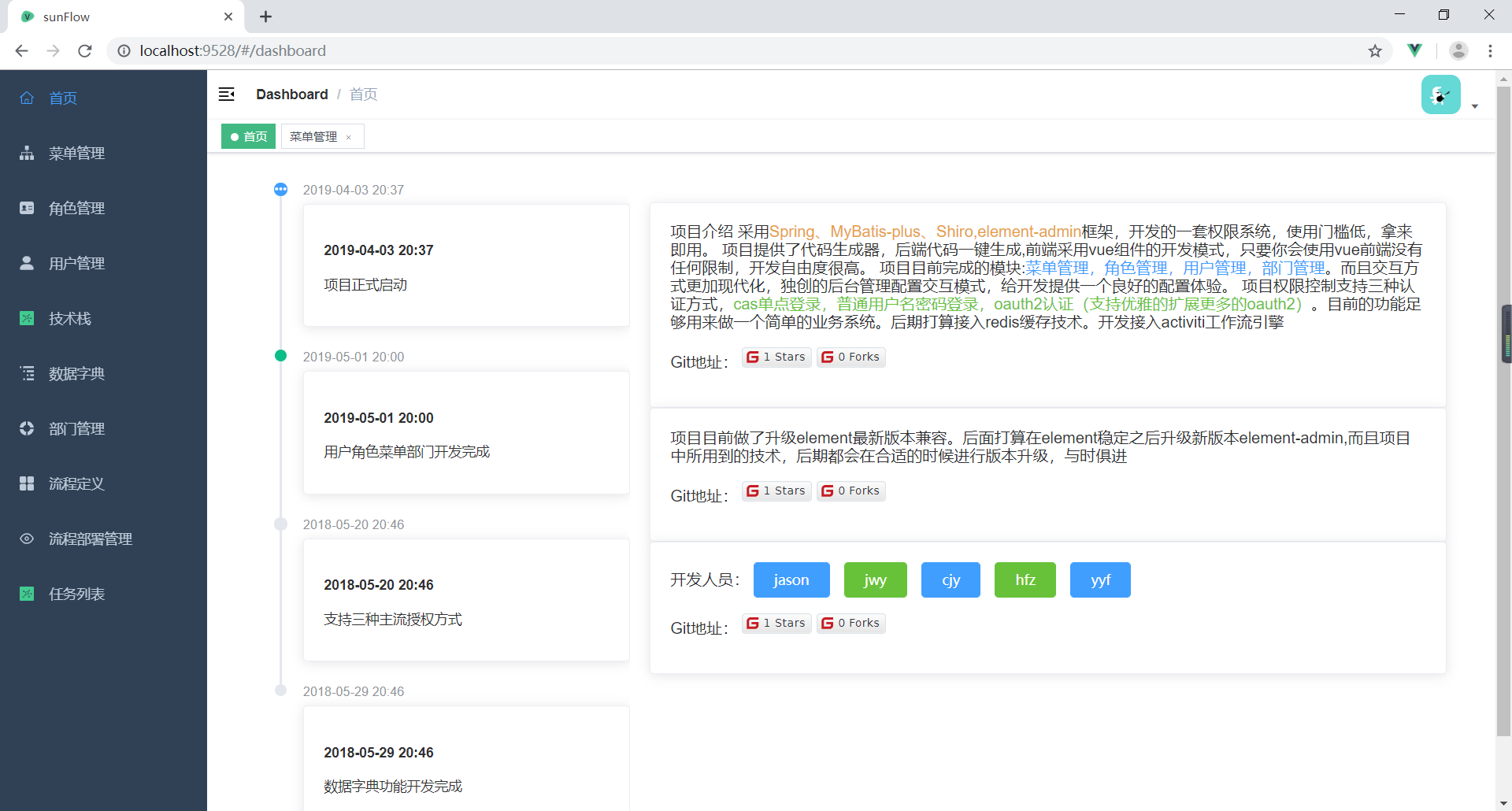
Task: Click the jason developer tag
Action: [x=791, y=580]
